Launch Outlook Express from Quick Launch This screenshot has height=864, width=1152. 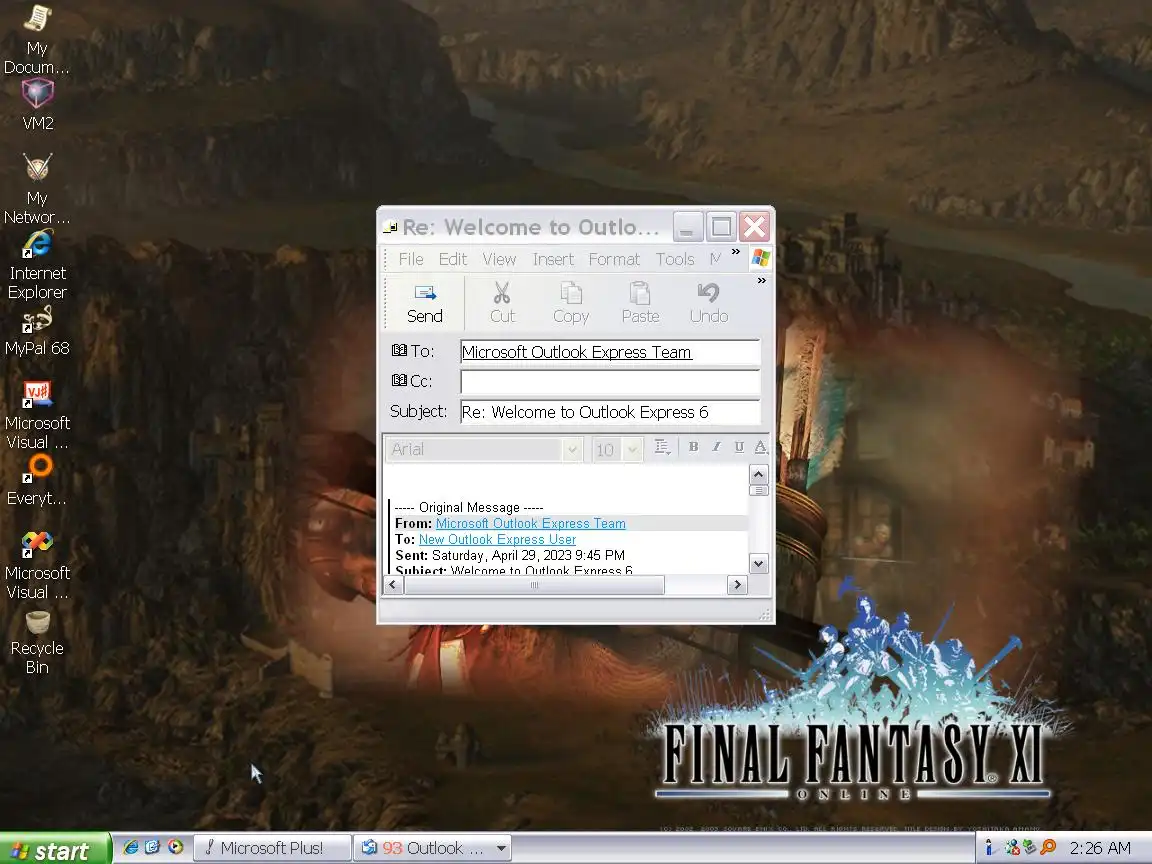pyautogui.click(x=153, y=848)
